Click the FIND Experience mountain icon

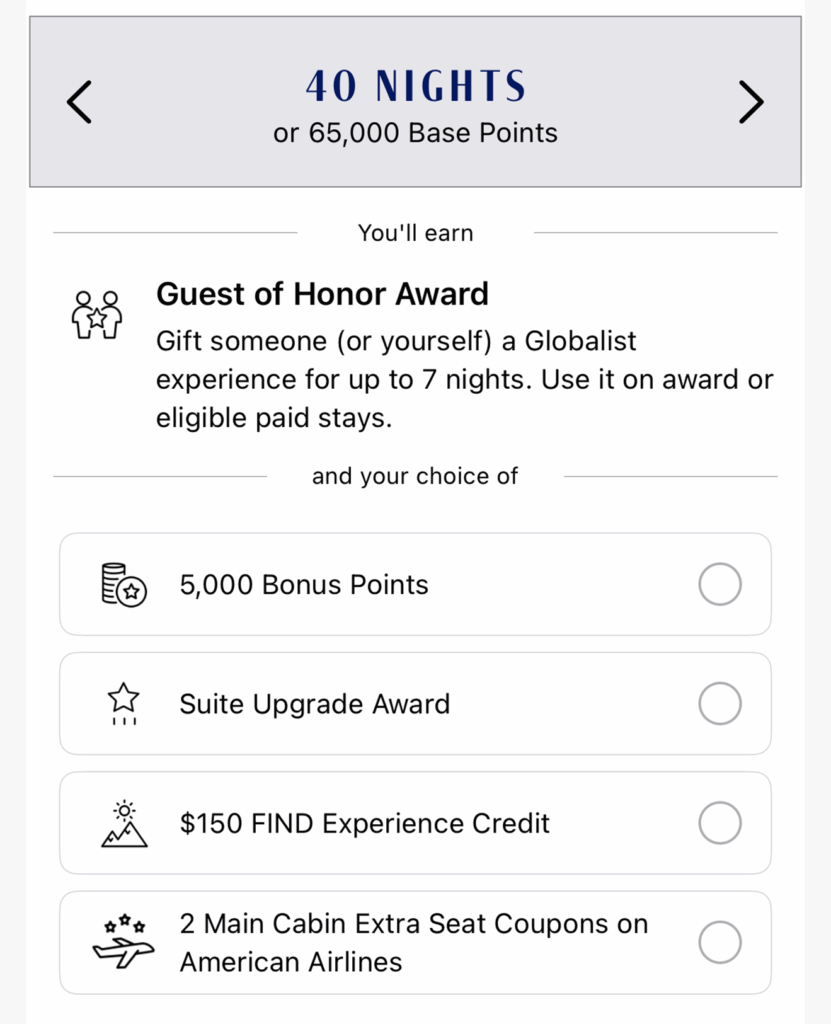pyautogui.click(x=124, y=823)
